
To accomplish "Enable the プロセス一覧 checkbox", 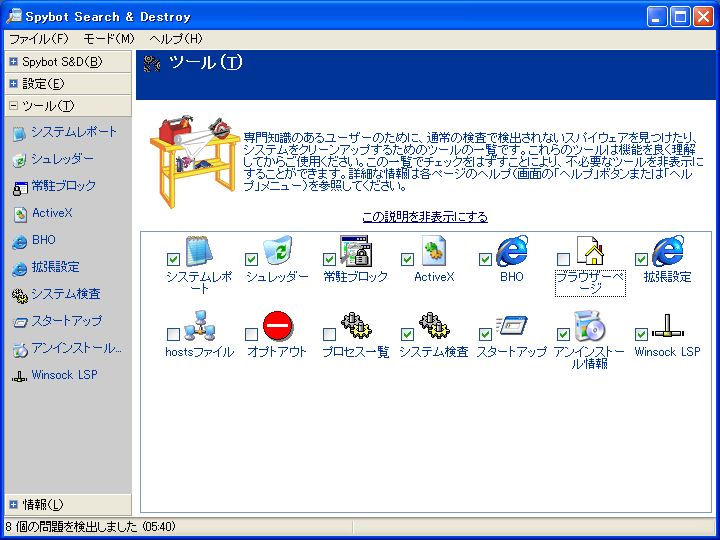I will pyautogui.click(x=329, y=334).
